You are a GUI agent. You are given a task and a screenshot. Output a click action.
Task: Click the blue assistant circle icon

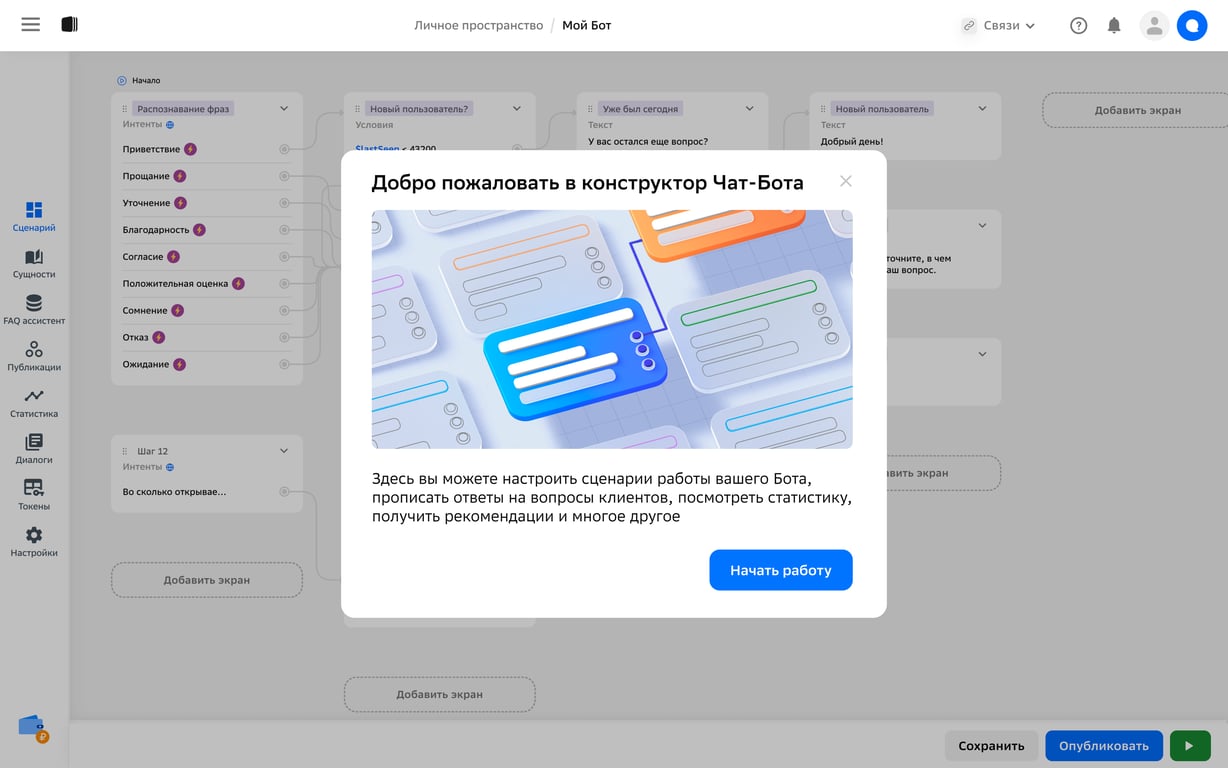coord(1192,26)
